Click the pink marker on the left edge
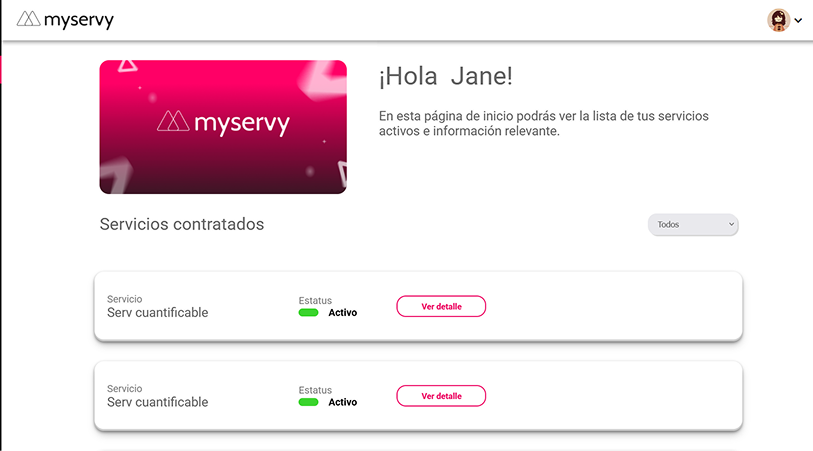This screenshot has height=451, width=813. [x=1, y=69]
